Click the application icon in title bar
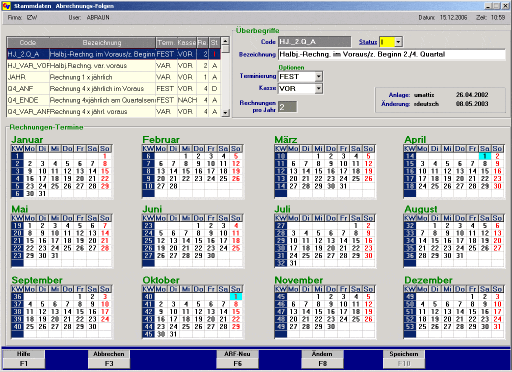 (6, 5)
